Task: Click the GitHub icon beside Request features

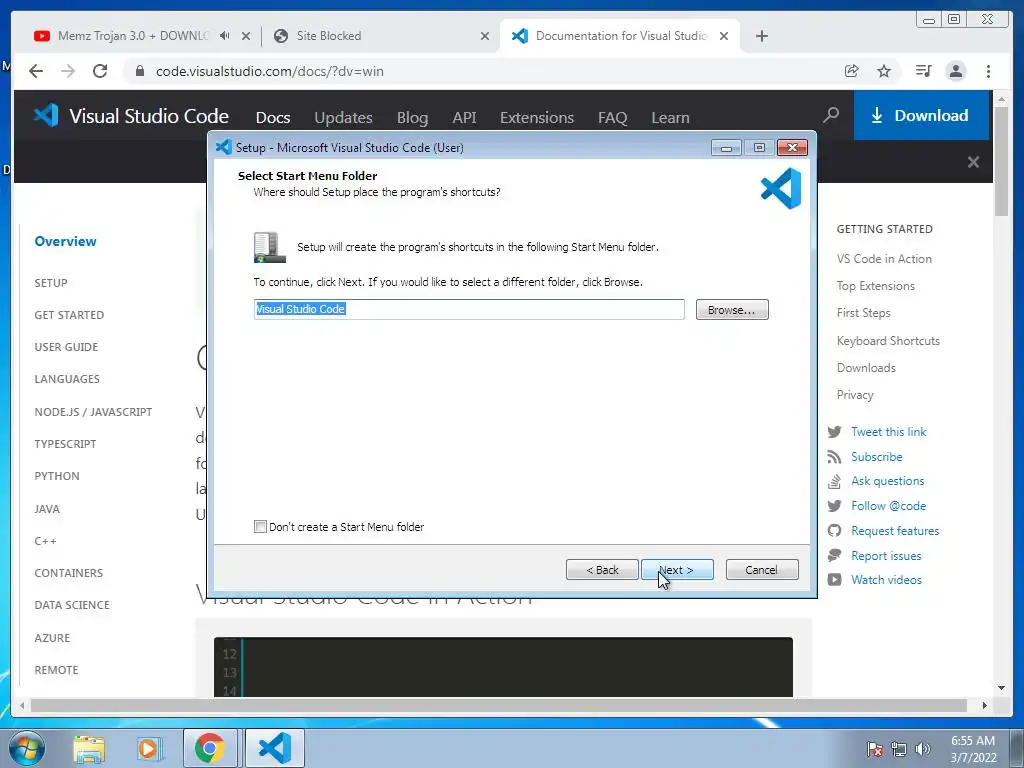Action: 834,530
